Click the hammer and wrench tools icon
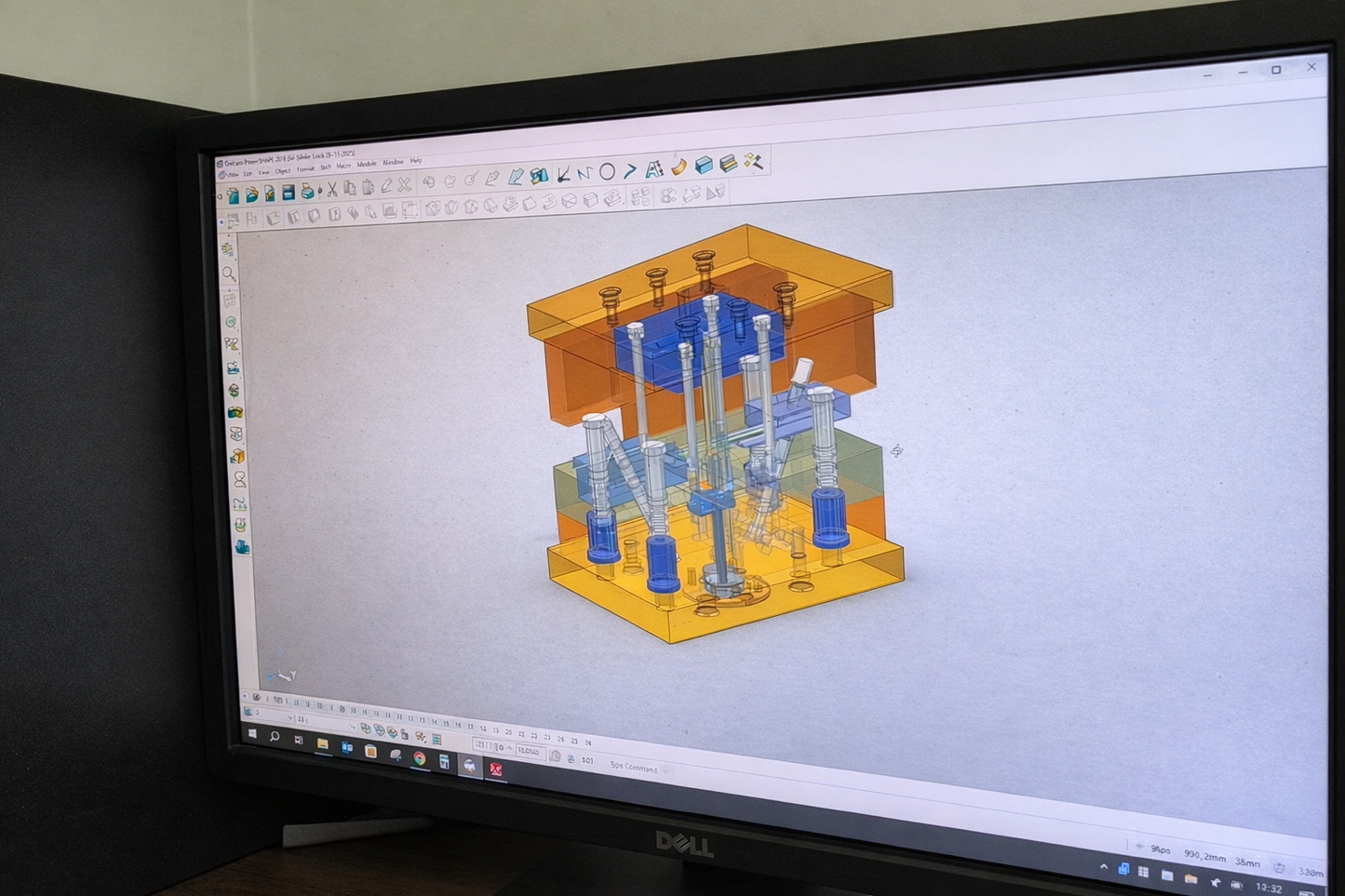Screen dimensions: 1345x896 [x=753, y=162]
